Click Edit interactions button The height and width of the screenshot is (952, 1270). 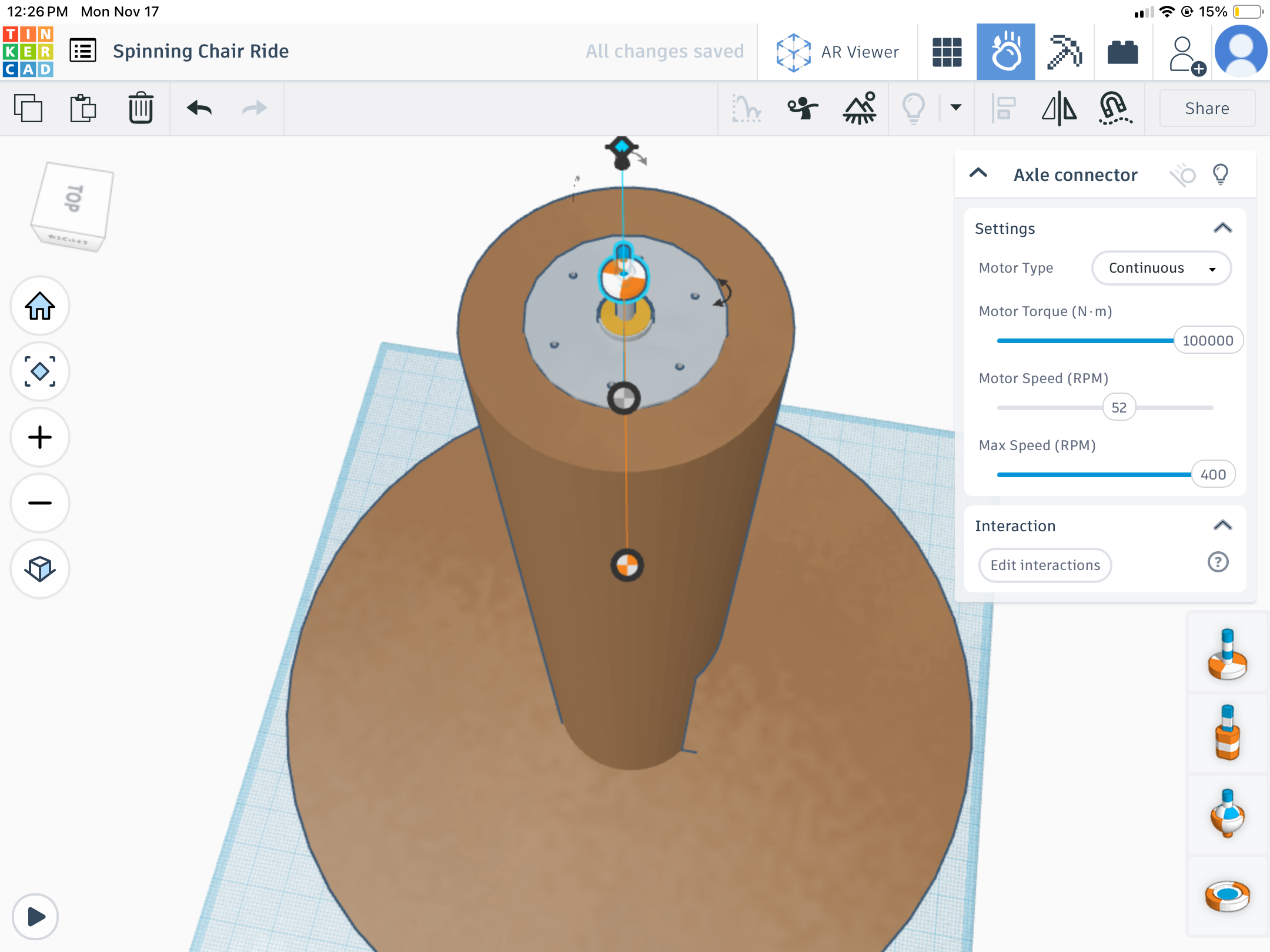tap(1045, 565)
